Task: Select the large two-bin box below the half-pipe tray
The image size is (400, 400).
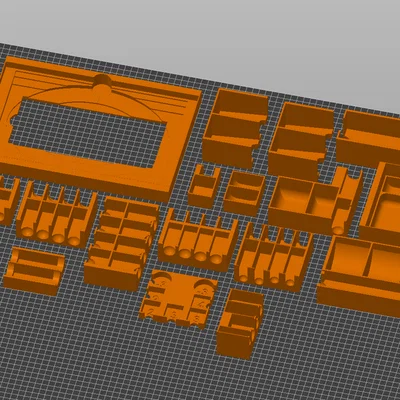Action: [x=358, y=277]
